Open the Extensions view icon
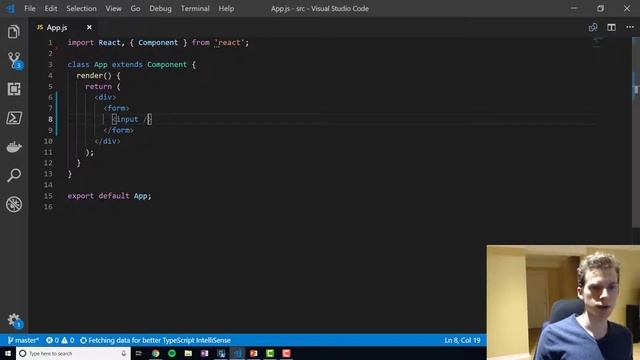 [x=14, y=89]
